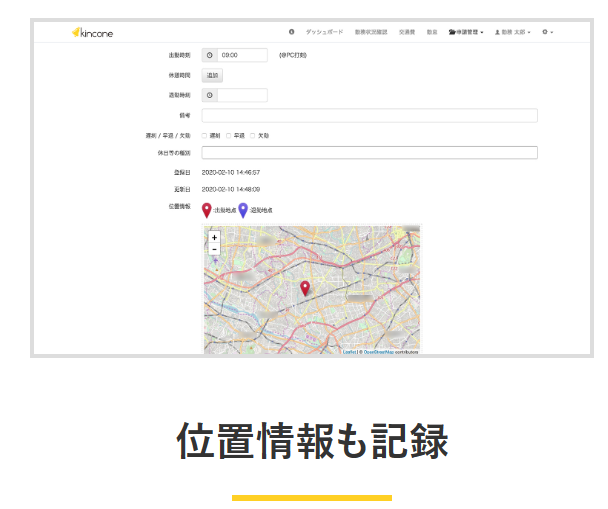Open the OpenStreetMap attribution link
The height and width of the screenshot is (509, 608).
378,352
